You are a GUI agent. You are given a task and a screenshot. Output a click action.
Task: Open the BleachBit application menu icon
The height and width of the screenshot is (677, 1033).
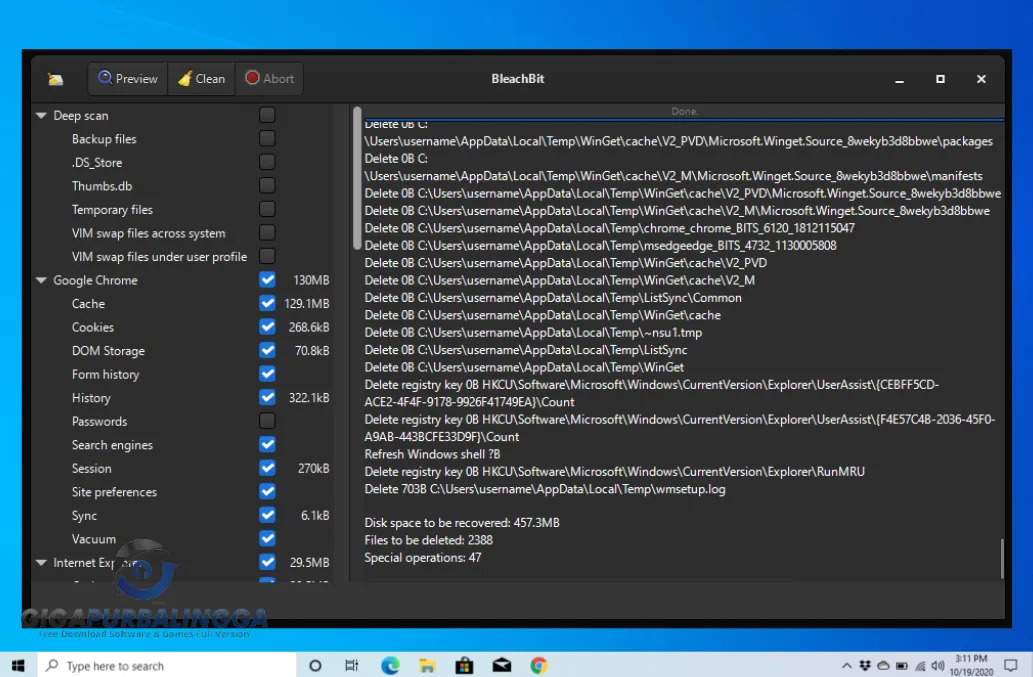[55, 79]
